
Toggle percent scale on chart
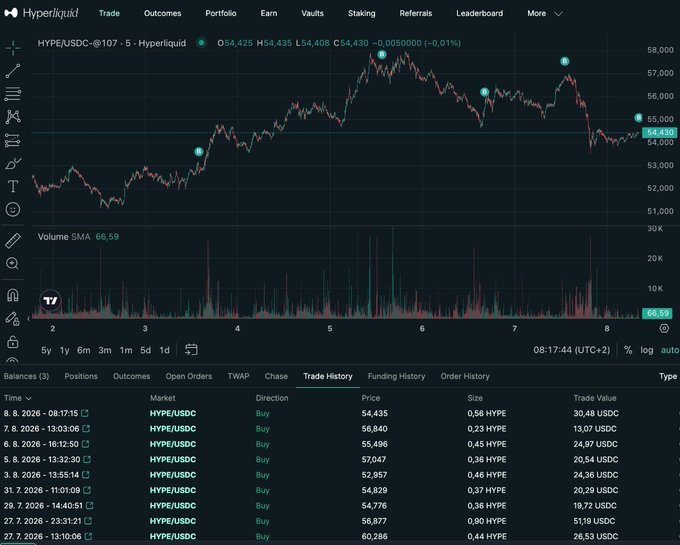coord(628,350)
